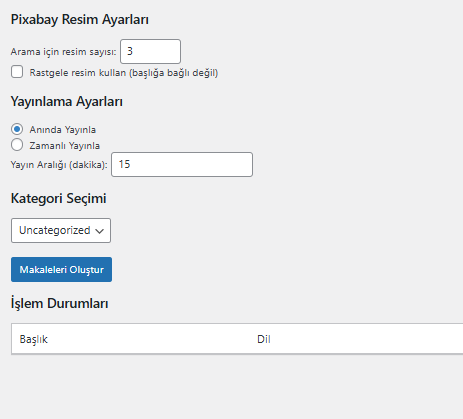Click the İşlem Durumları heading

60,303
